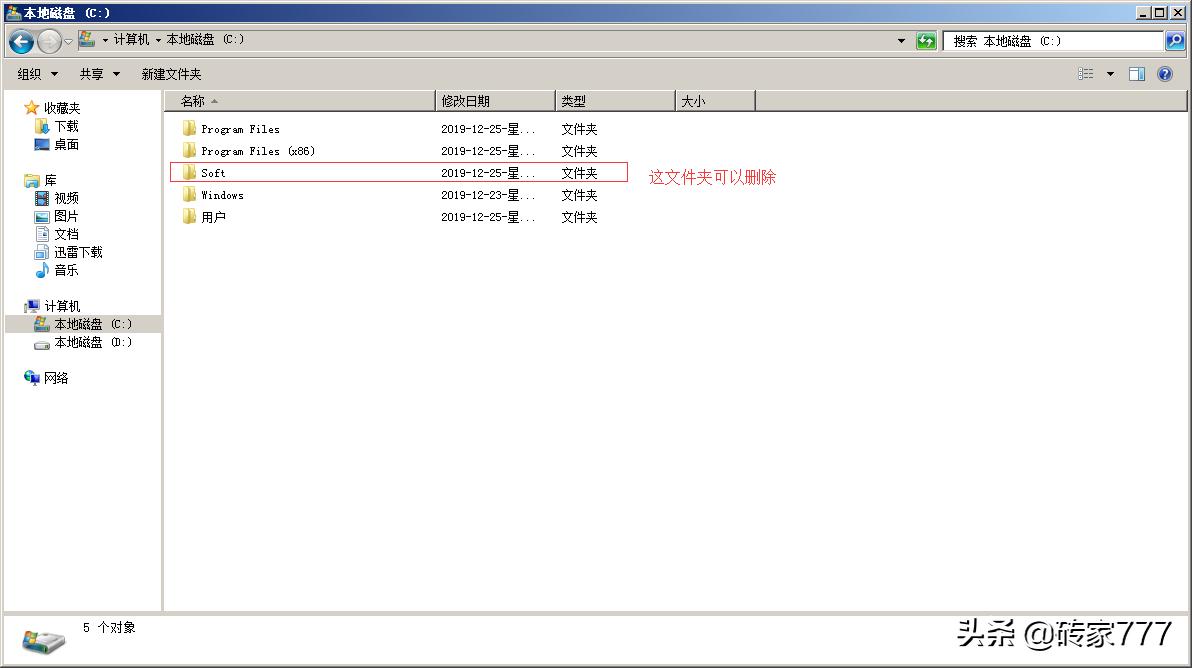Sort by the 类型 column header

pyautogui.click(x=616, y=101)
